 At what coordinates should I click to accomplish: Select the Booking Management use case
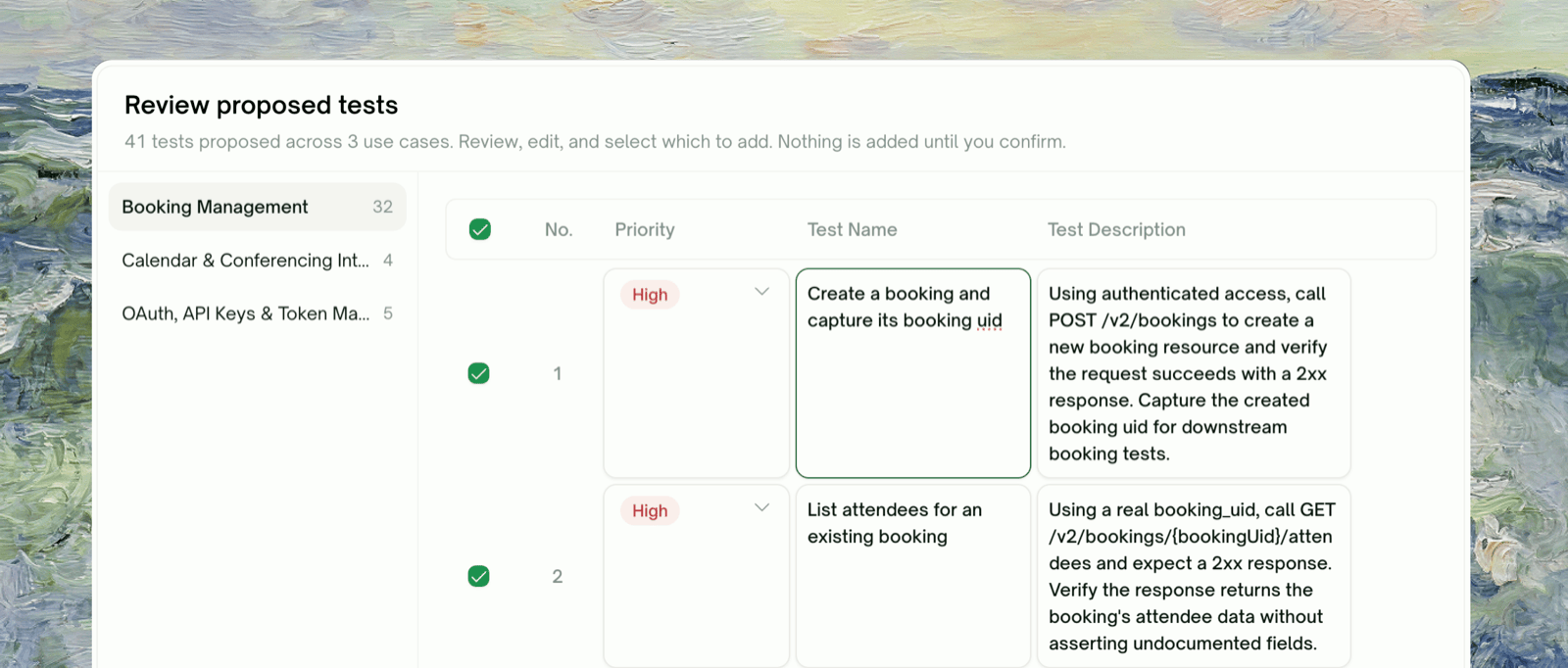point(257,207)
